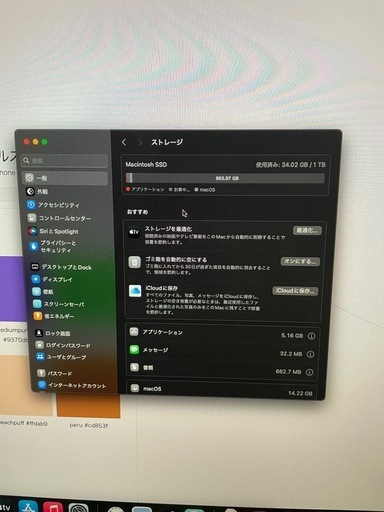Click the アプリケーション category icon

click(134, 331)
